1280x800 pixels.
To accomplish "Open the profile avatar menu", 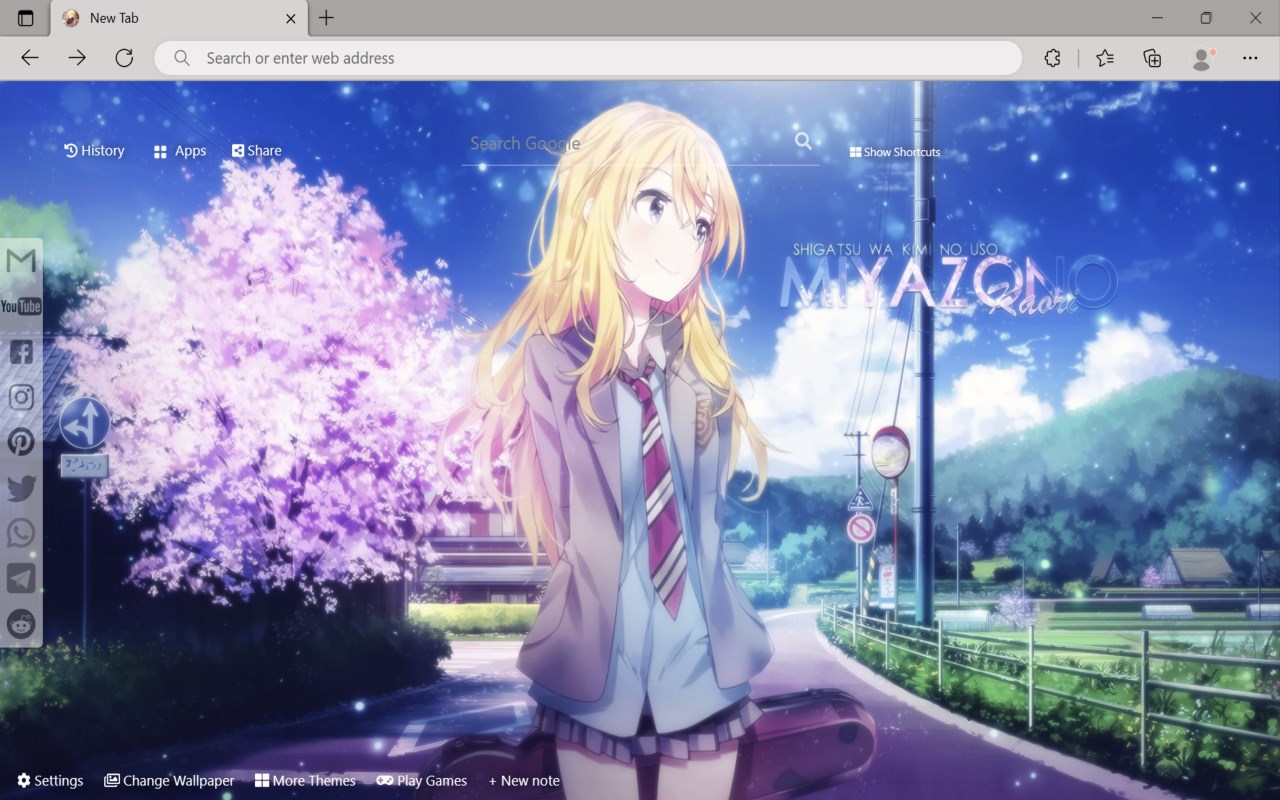I will [x=1202, y=58].
